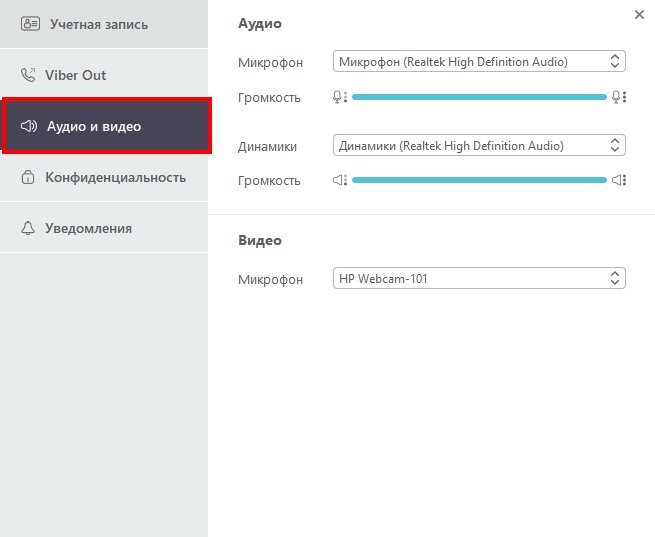The height and width of the screenshot is (537, 655).
Task: Click the microphone volume slider bar
Action: (x=479, y=97)
